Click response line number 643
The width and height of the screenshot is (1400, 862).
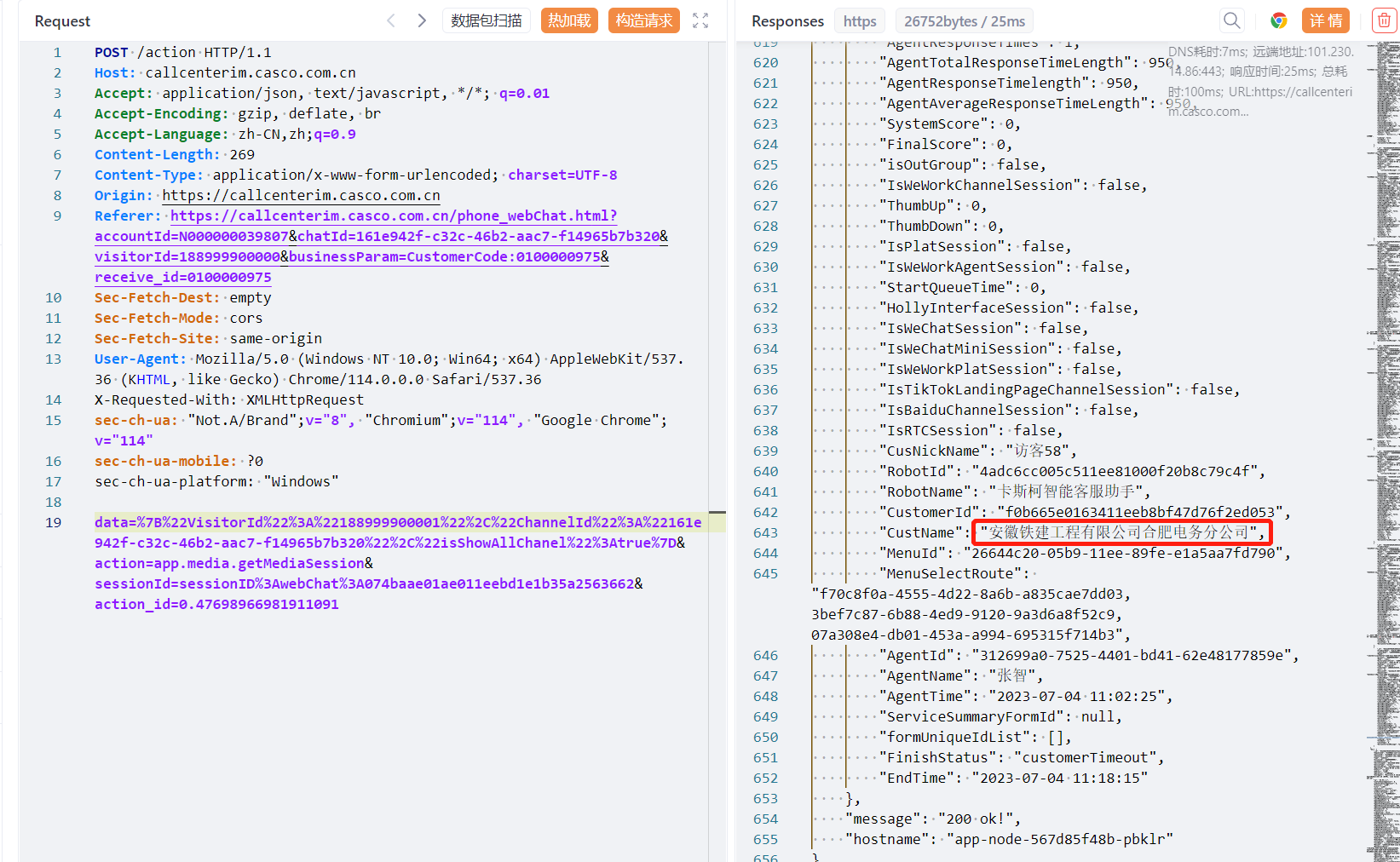coord(765,532)
